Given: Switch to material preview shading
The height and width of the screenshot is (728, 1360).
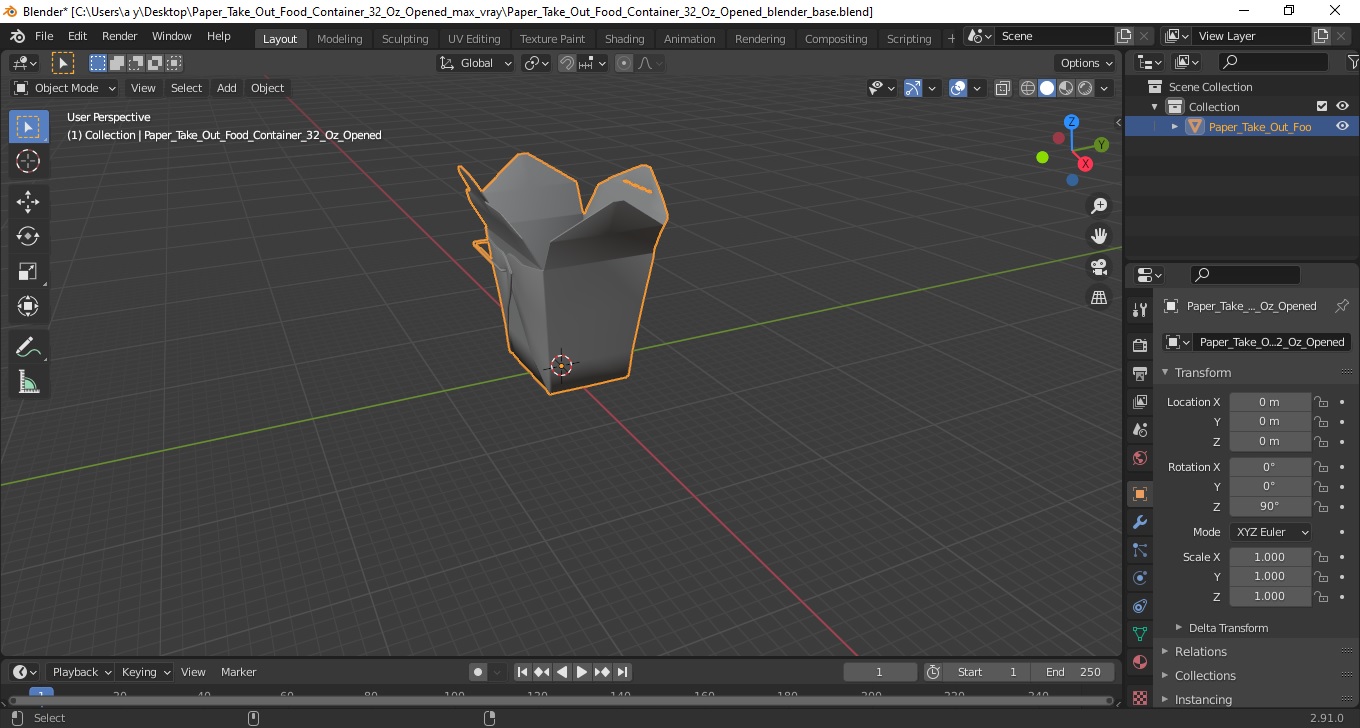Looking at the screenshot, I should [1066, 88].
